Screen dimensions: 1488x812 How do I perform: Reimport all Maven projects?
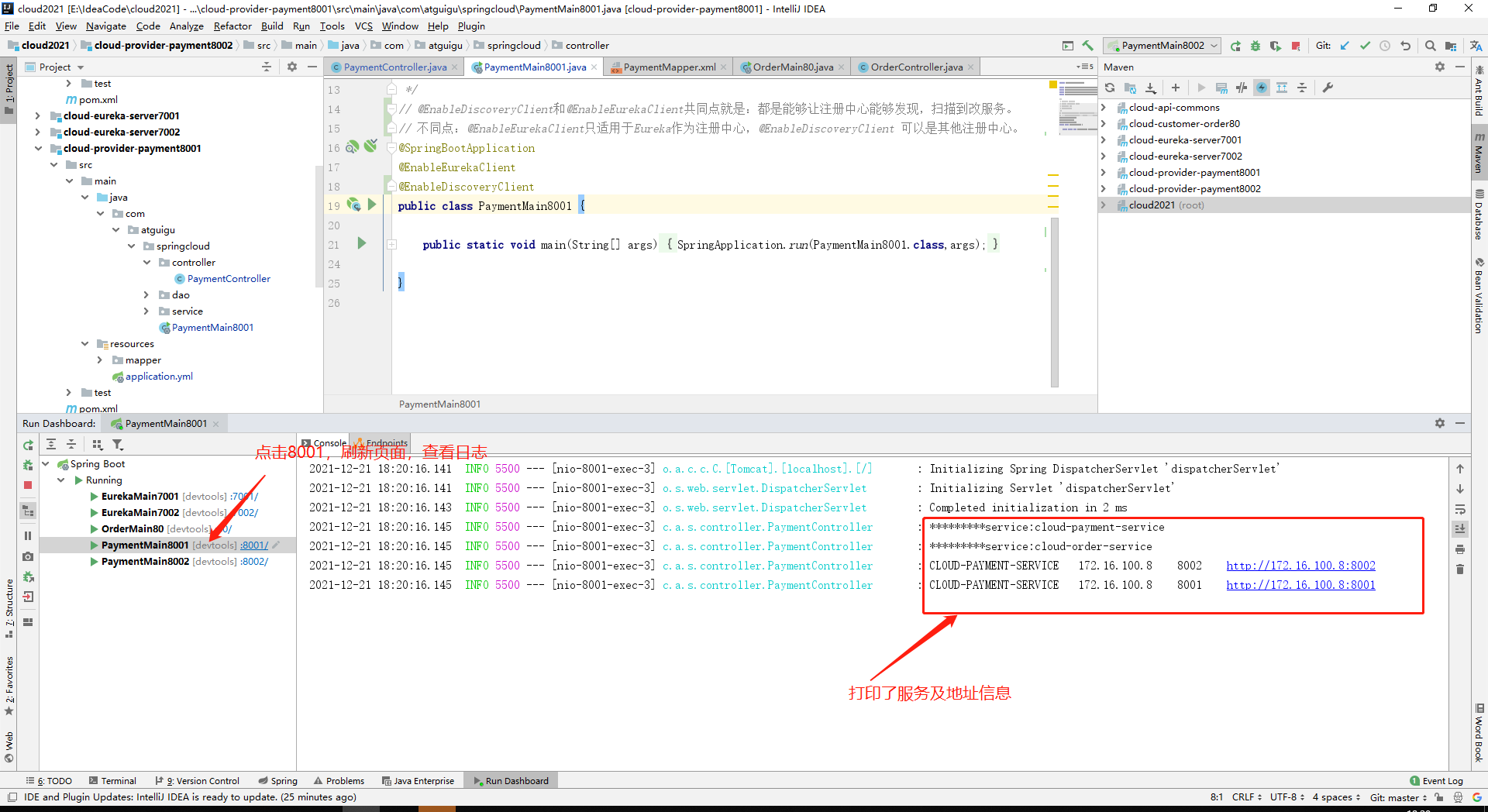click(1110, 88)
